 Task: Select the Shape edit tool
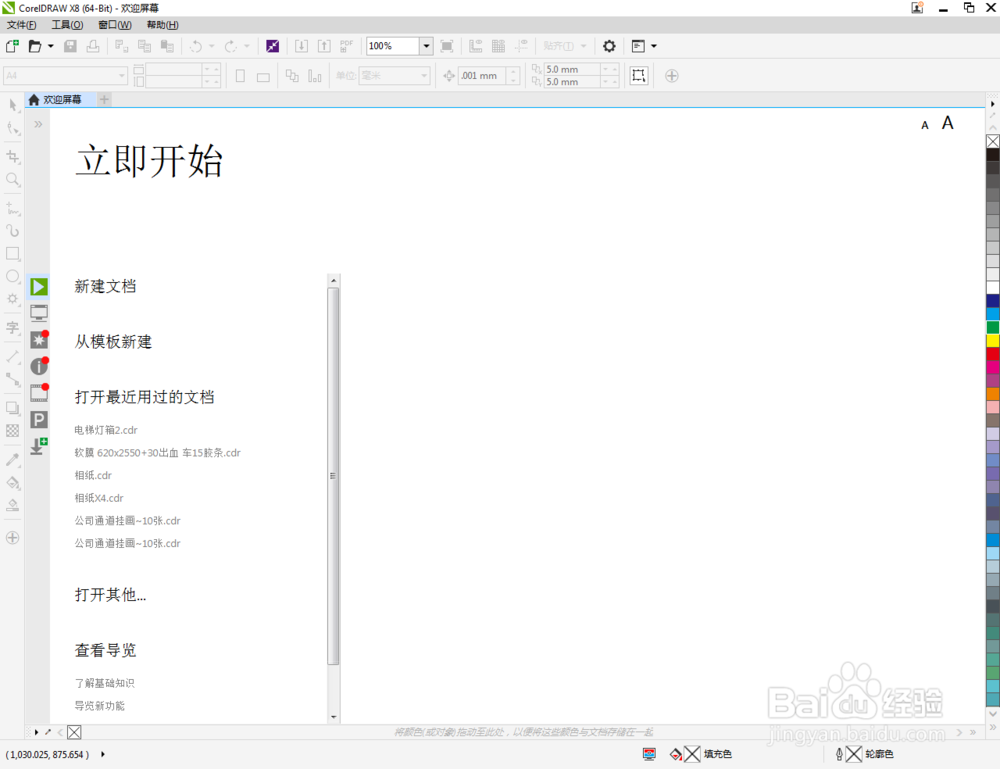tap(13, 128)
